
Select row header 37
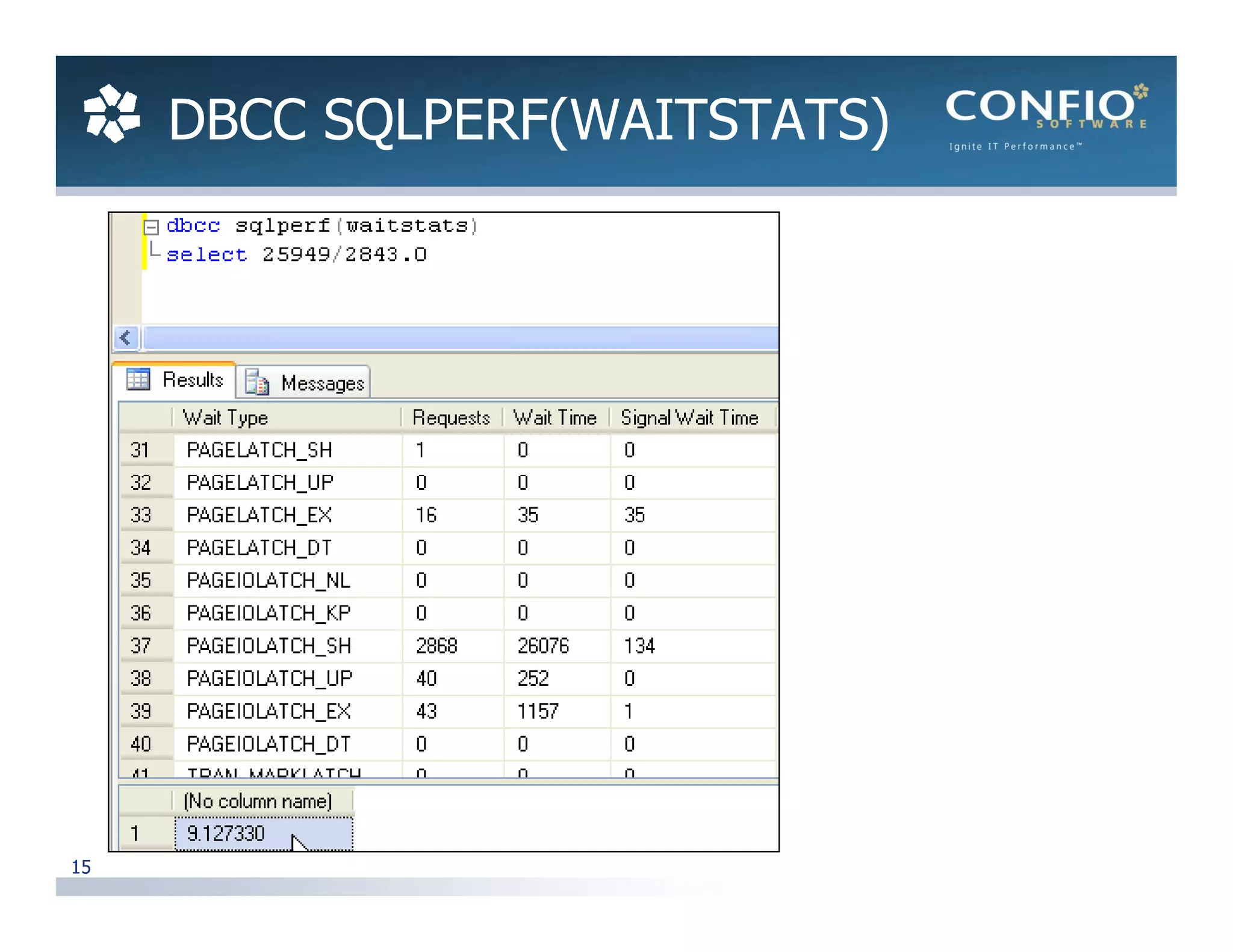[146, 646]
